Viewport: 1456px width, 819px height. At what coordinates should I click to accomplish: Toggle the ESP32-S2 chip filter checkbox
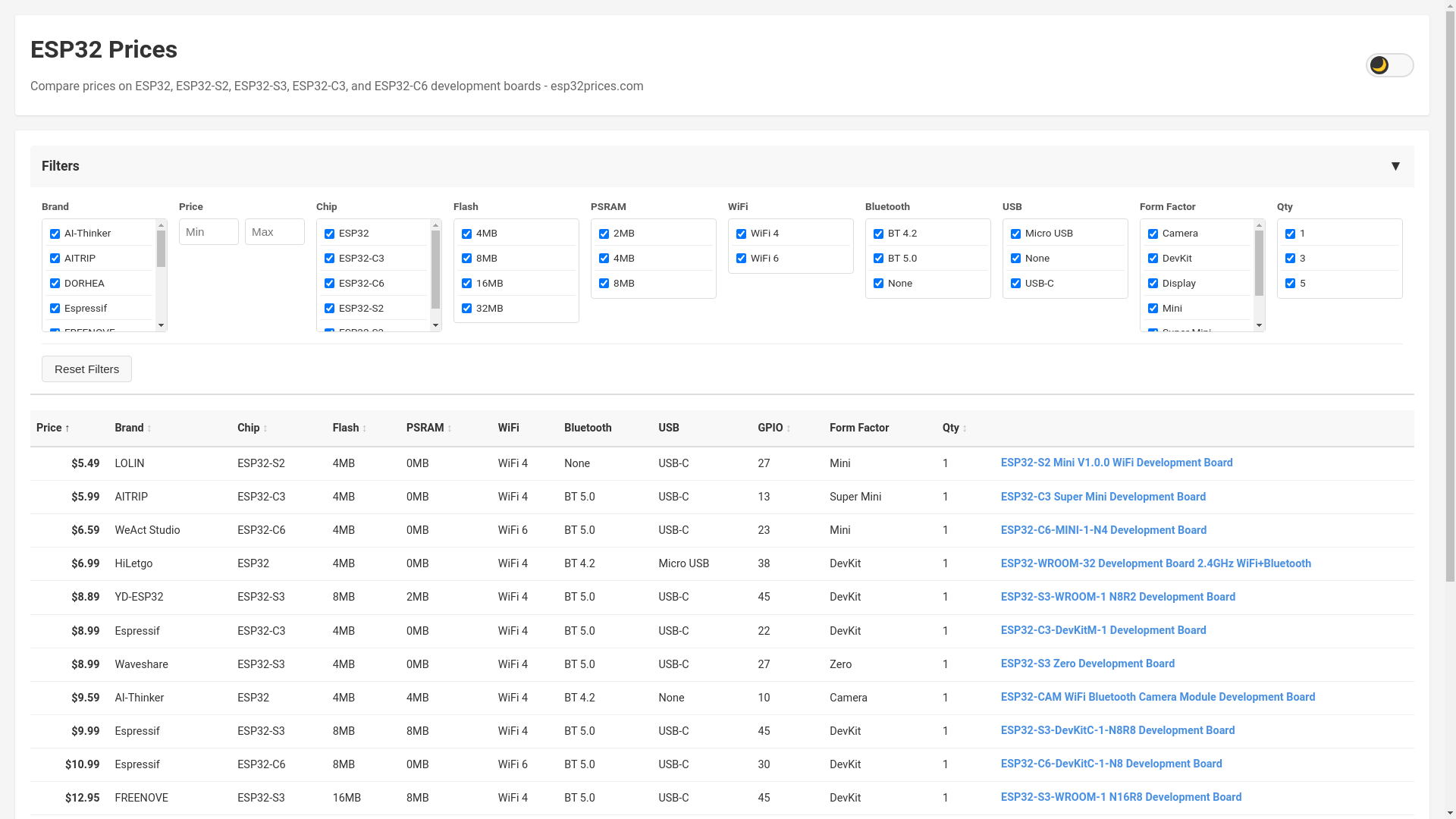(x=329, y=309)
